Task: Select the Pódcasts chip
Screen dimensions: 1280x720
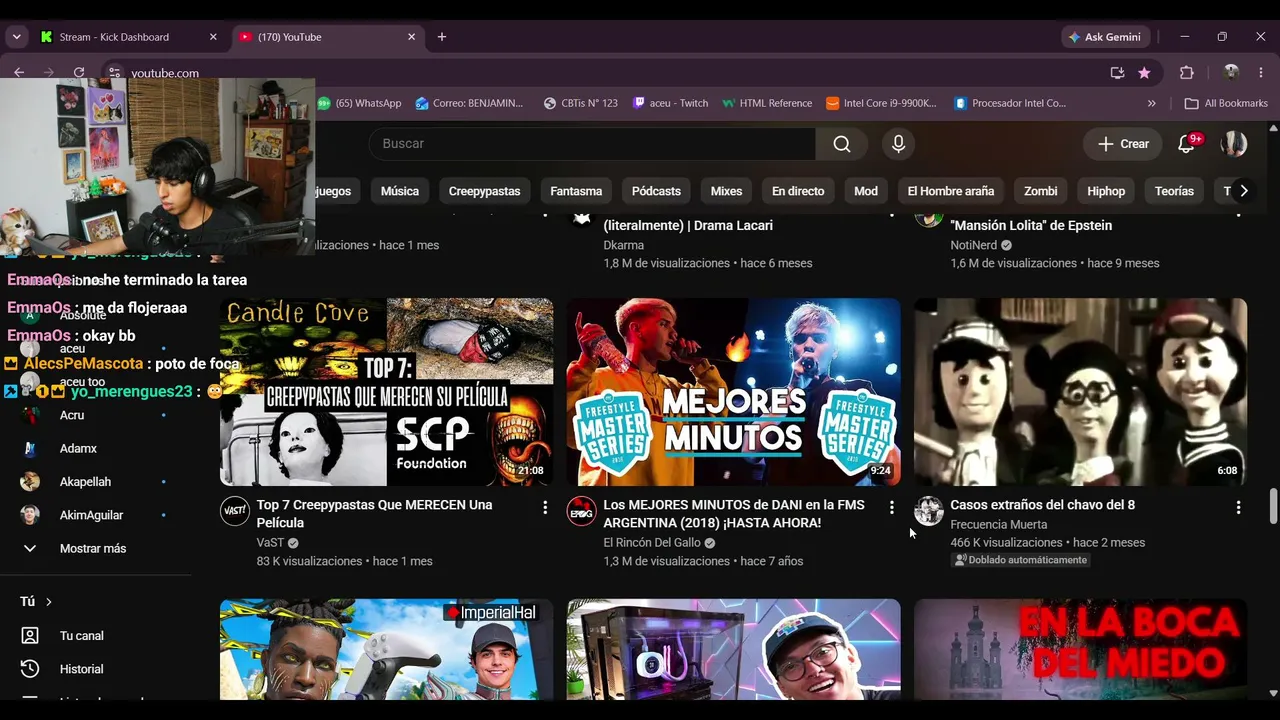Action: (x=656, y=191)
